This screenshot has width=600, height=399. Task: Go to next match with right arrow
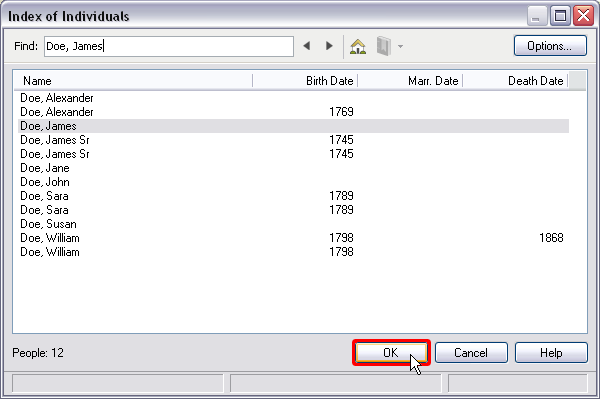pos(329,46)
